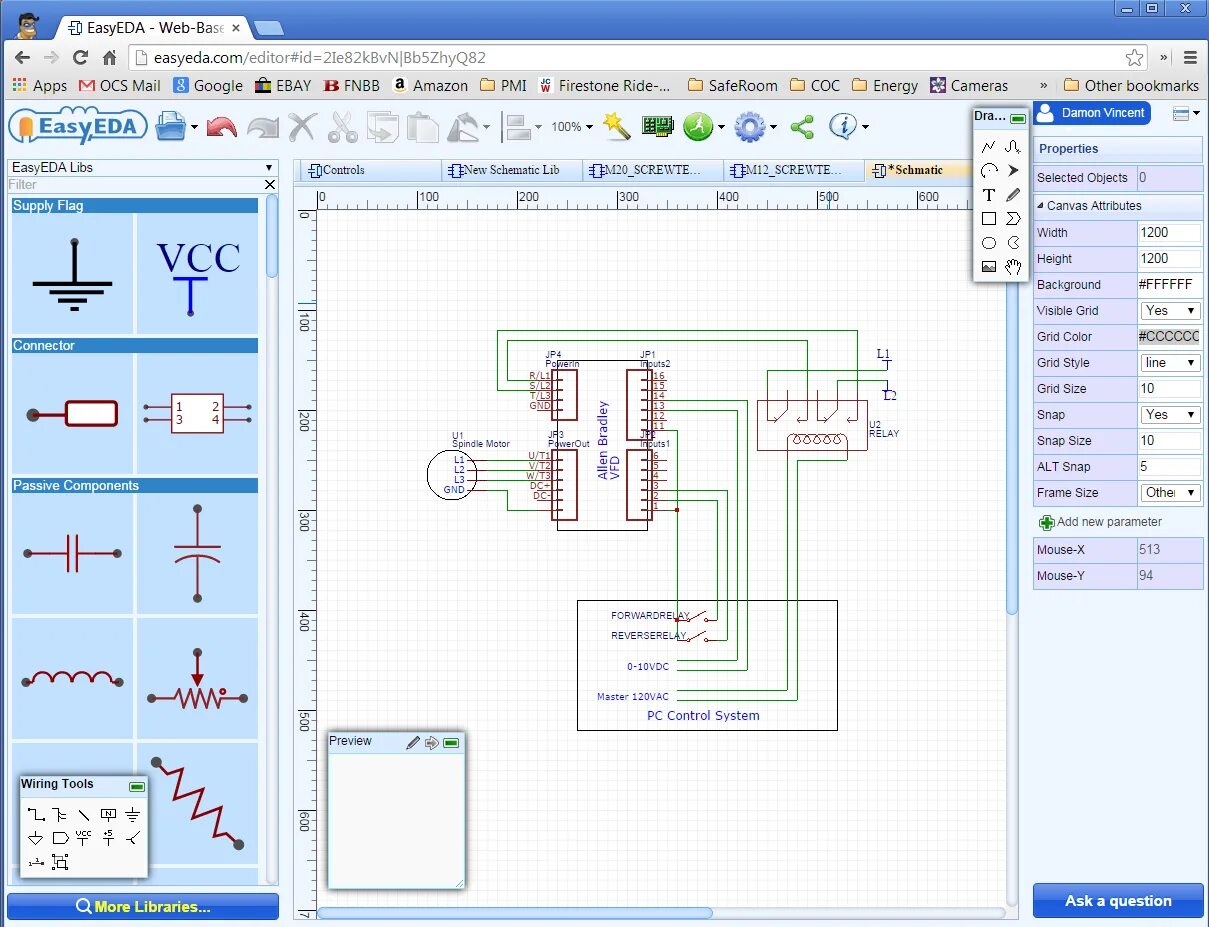Click the Grid Color #CCCCCC field

[1170, 337]
